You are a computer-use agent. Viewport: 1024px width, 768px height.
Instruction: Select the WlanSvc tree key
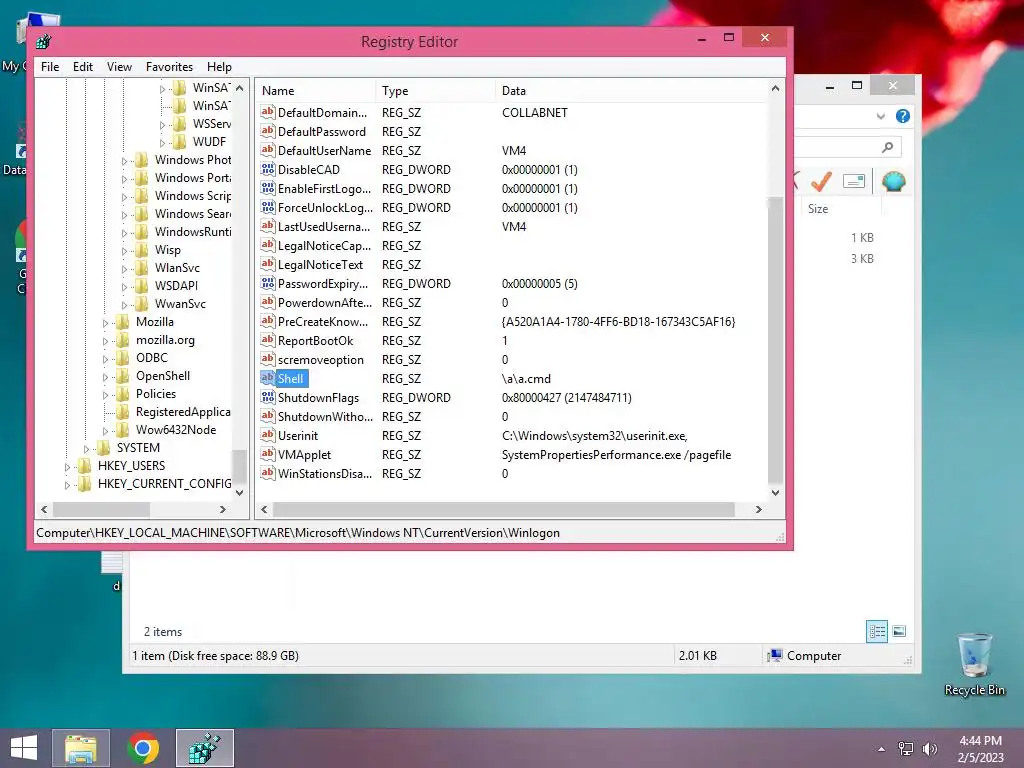click(x=177, y=268)
